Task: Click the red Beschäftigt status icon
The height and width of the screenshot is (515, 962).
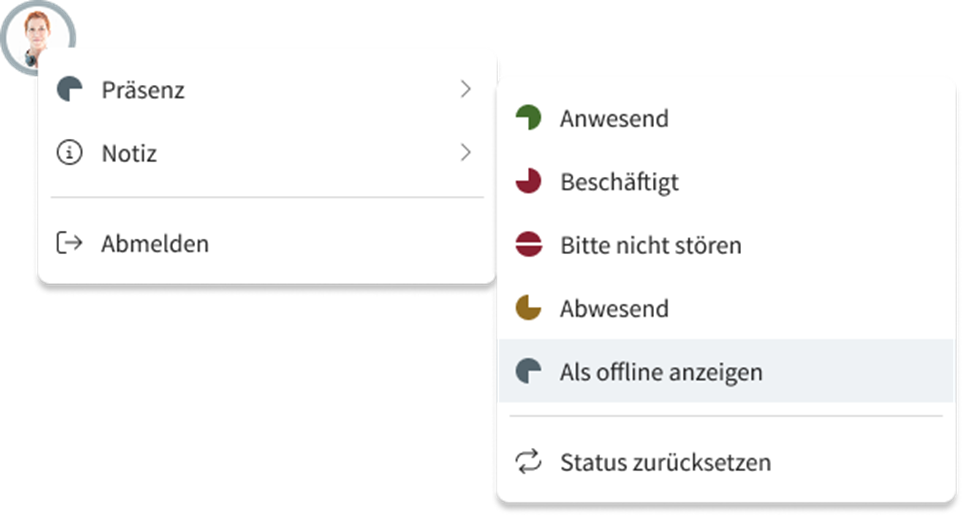Action: point(528,182)
